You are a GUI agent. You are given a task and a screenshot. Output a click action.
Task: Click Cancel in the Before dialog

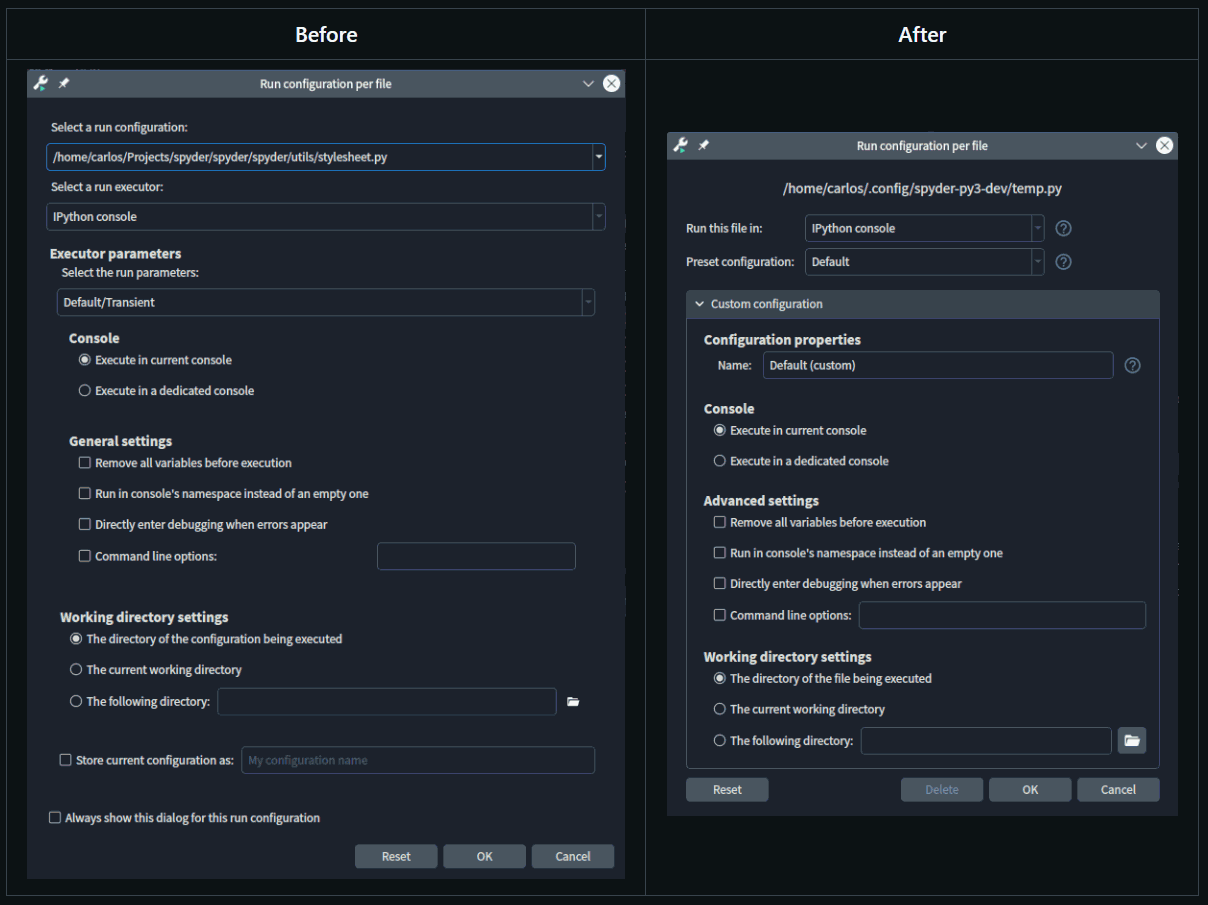click(x=572, y=856)
